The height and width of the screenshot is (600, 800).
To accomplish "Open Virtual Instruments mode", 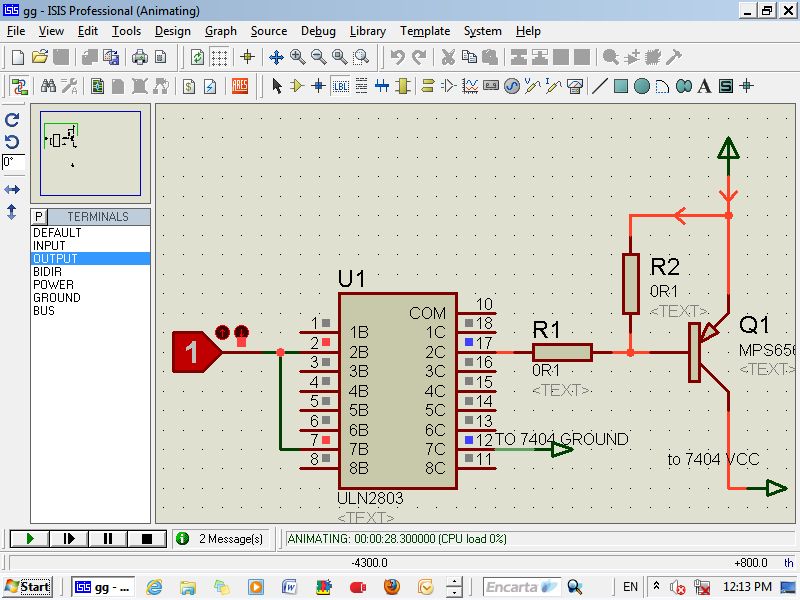I will click(x=575, y=86).
